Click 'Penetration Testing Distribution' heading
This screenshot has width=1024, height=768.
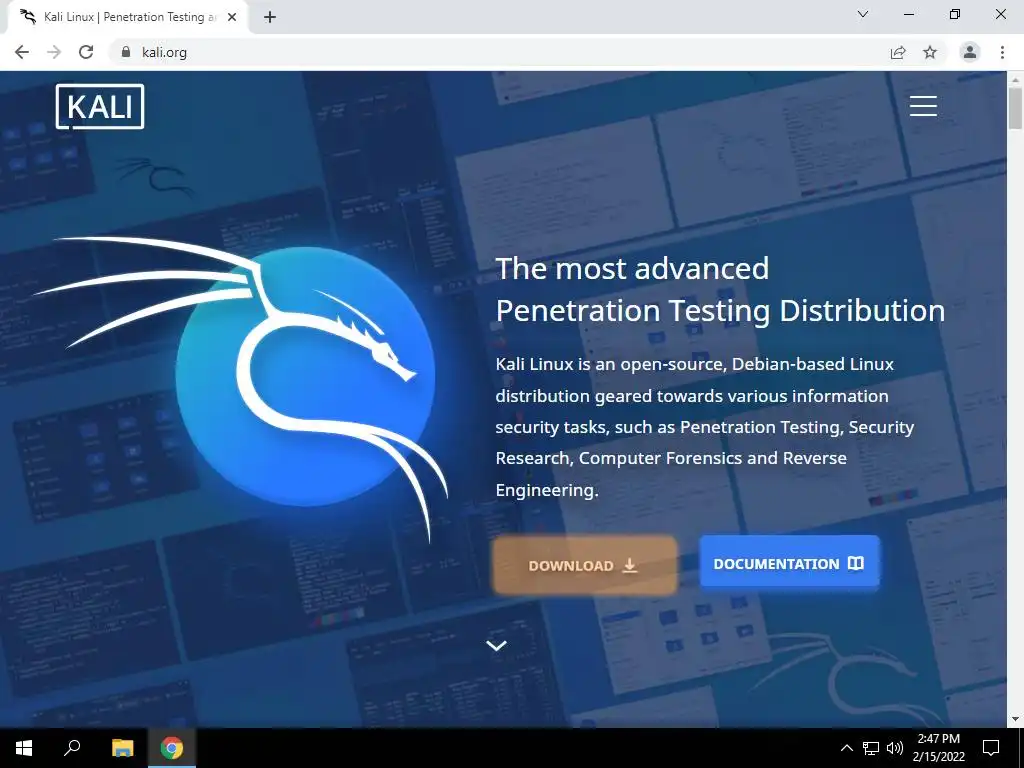pos(720,311)
